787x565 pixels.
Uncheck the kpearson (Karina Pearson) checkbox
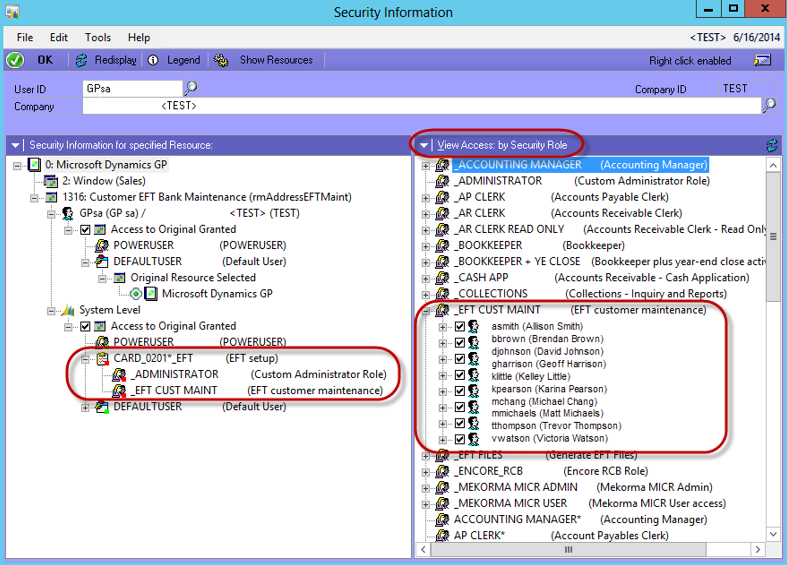click(x=460, y=391)
